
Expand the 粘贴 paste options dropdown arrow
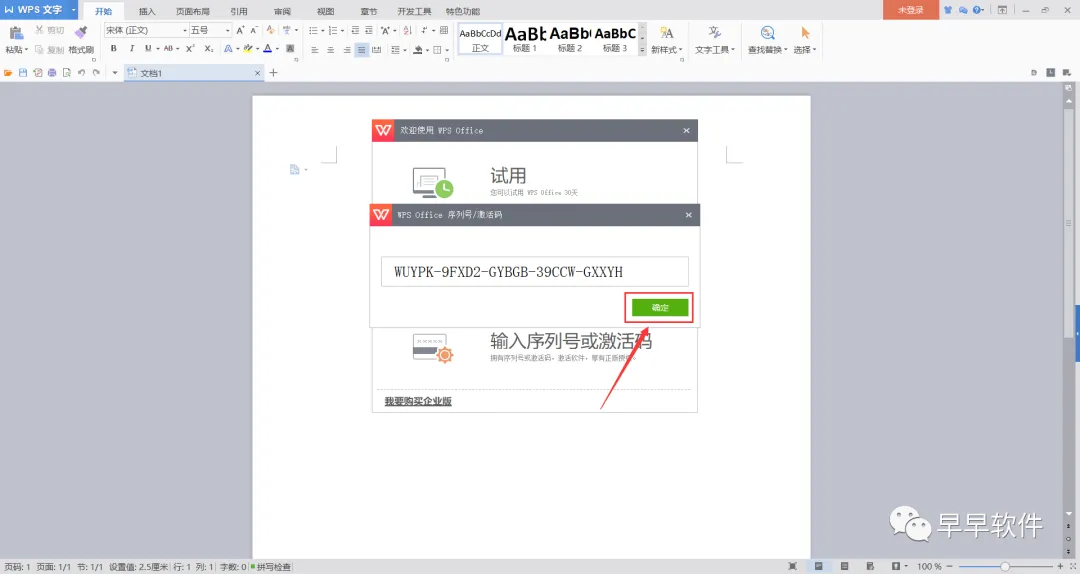click(x=26, y=50)
